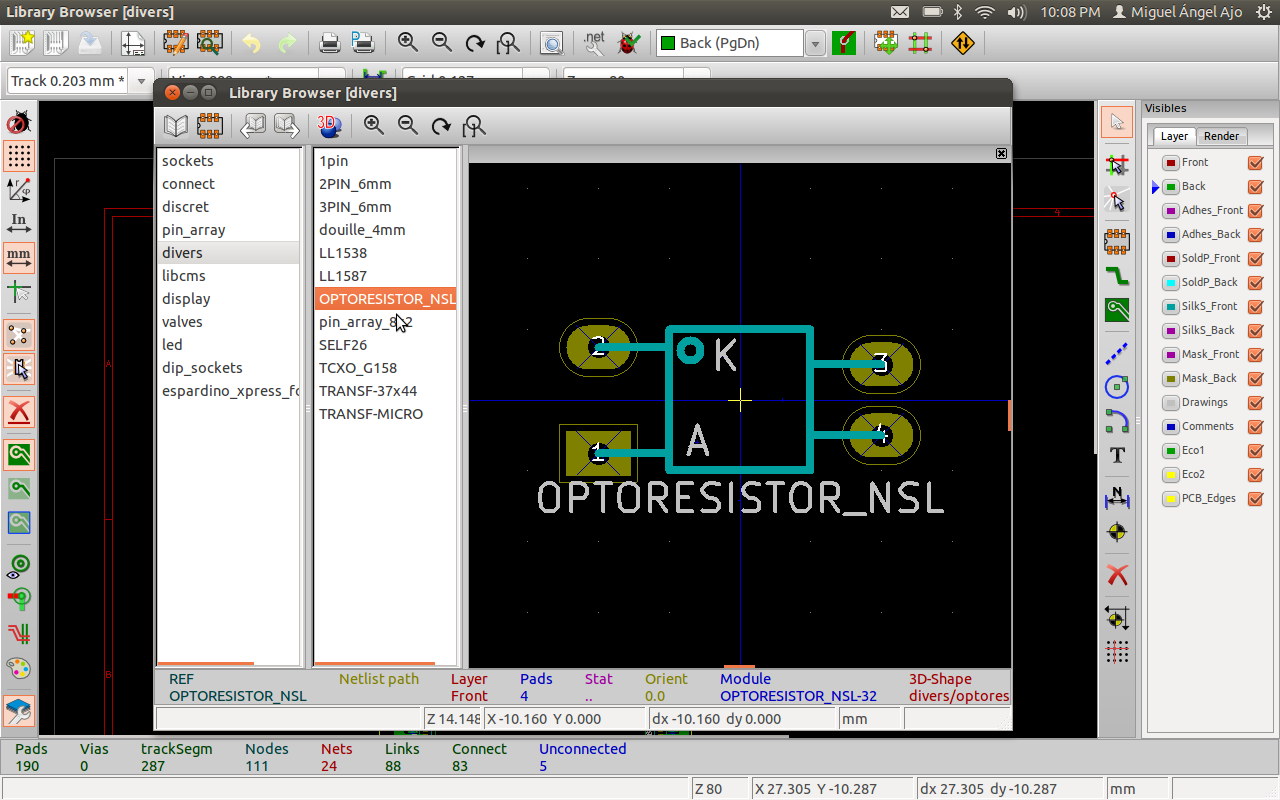
Task: Select the Add Dimension tool
Action: point(1117,496)
